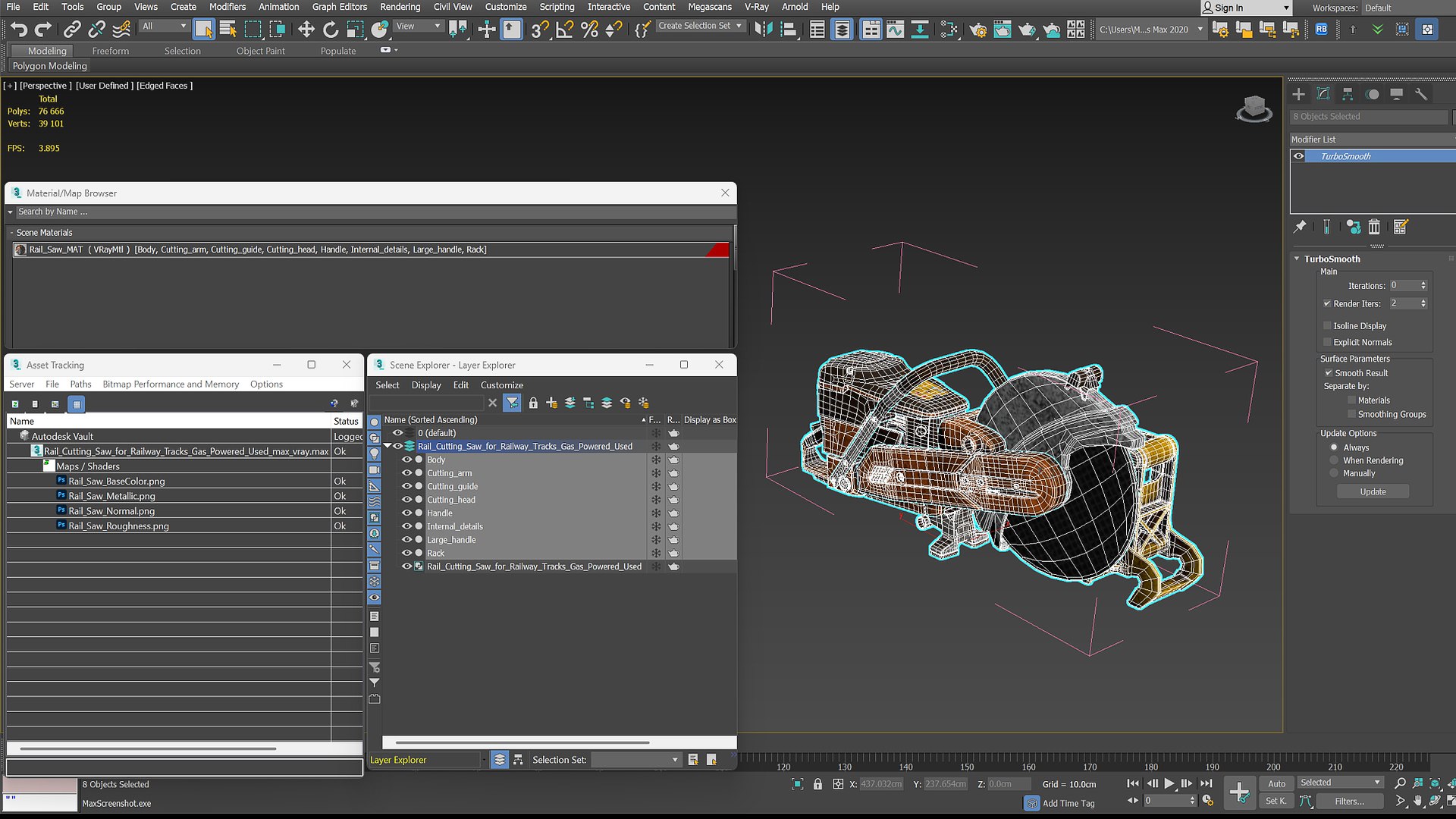The height and width of the screenshot is (819, 1456).
Task: Click the Redo arrow in main toolbar
Action: click(43, 30)
